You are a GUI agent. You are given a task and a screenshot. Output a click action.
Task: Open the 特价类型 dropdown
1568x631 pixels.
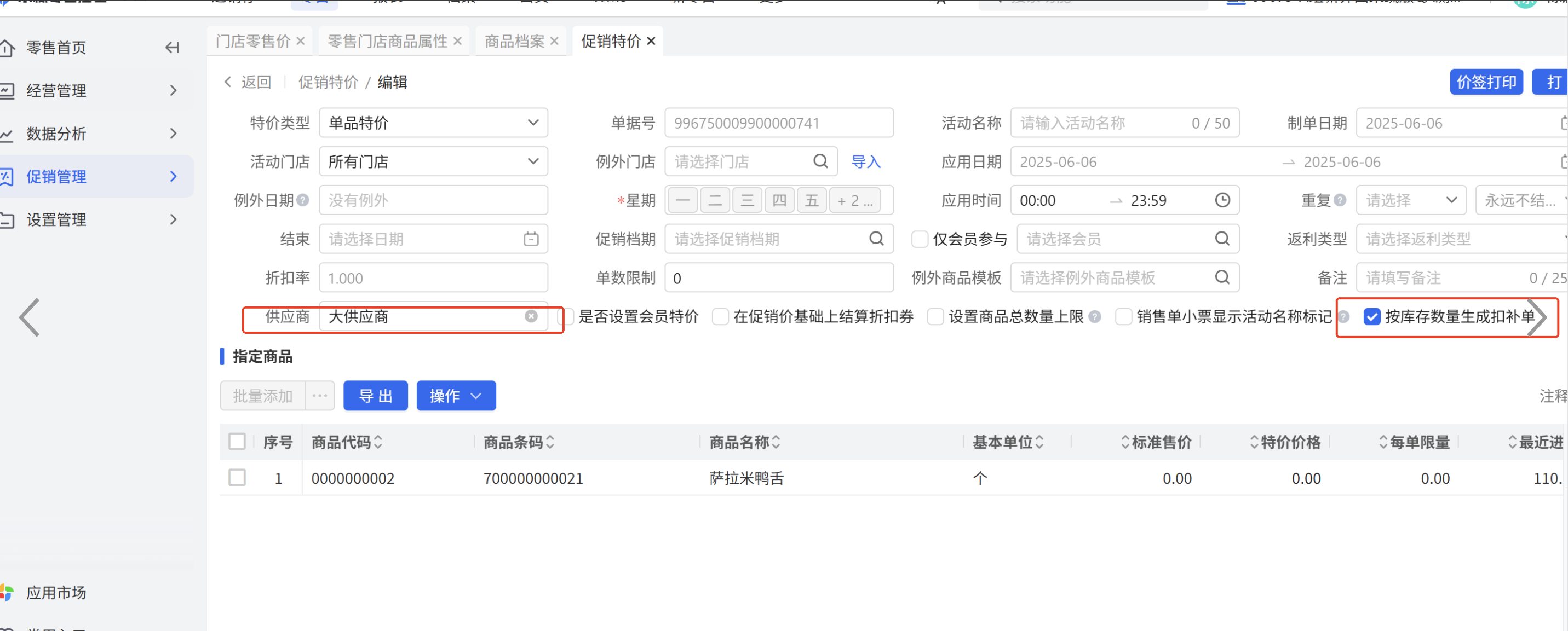coord(433,123)
